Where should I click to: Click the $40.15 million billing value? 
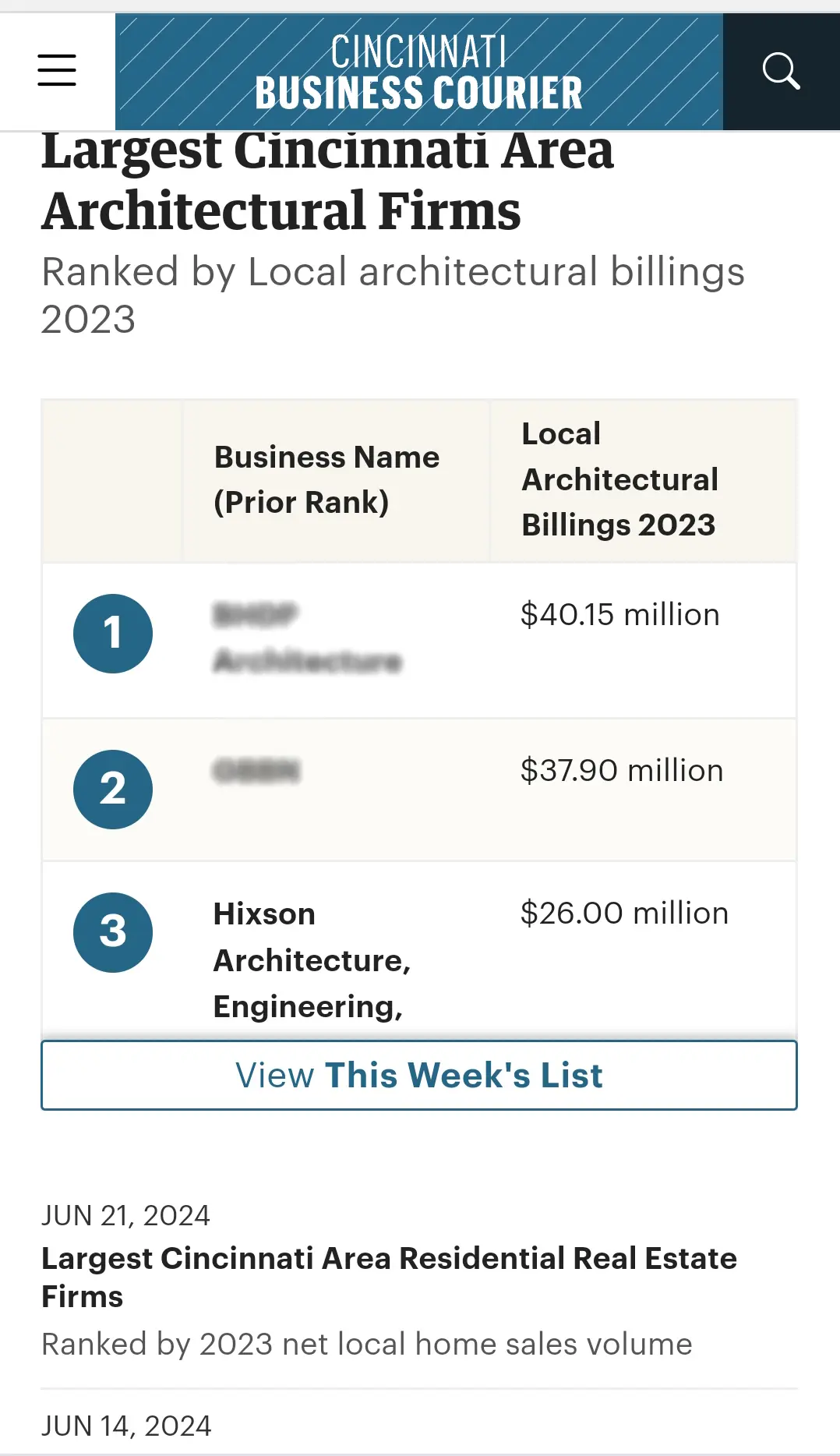[621, 615]
